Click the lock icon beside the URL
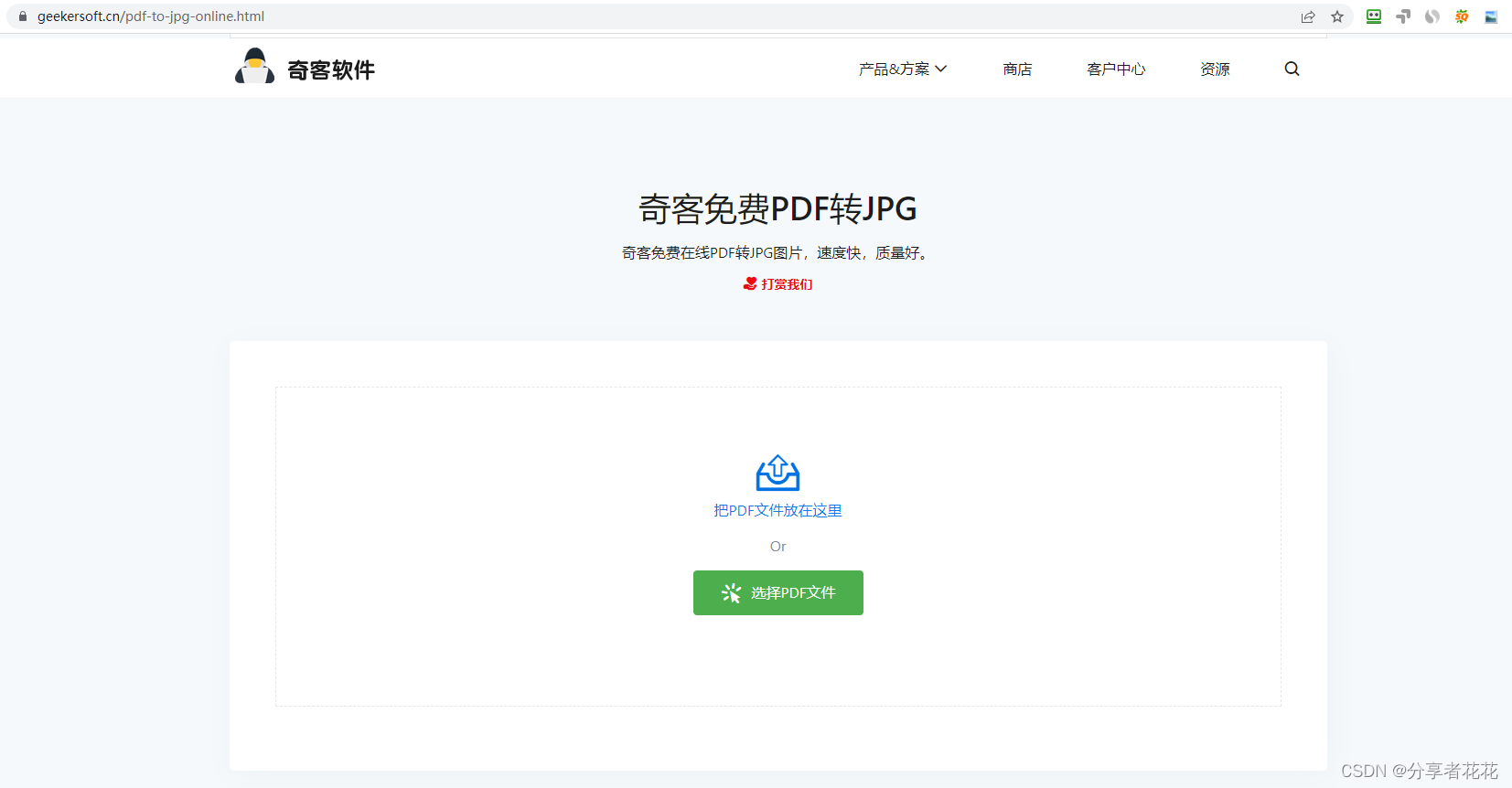This screenshot has width=1512, height=788. [x=23, y=16]
